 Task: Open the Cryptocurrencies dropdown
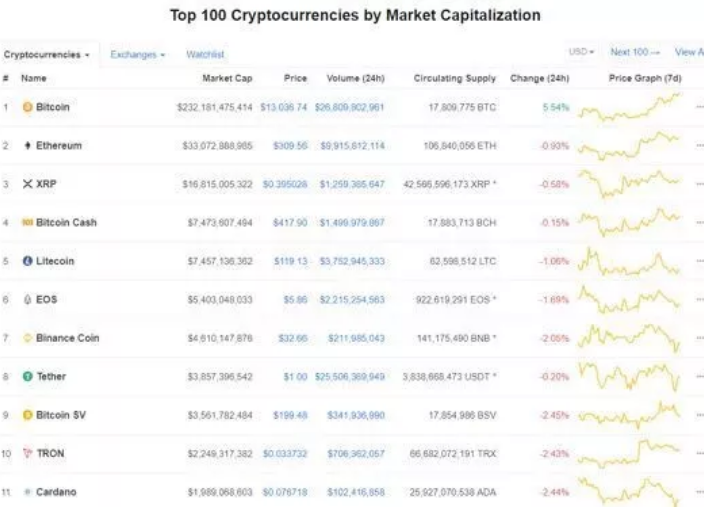(47, 55)
